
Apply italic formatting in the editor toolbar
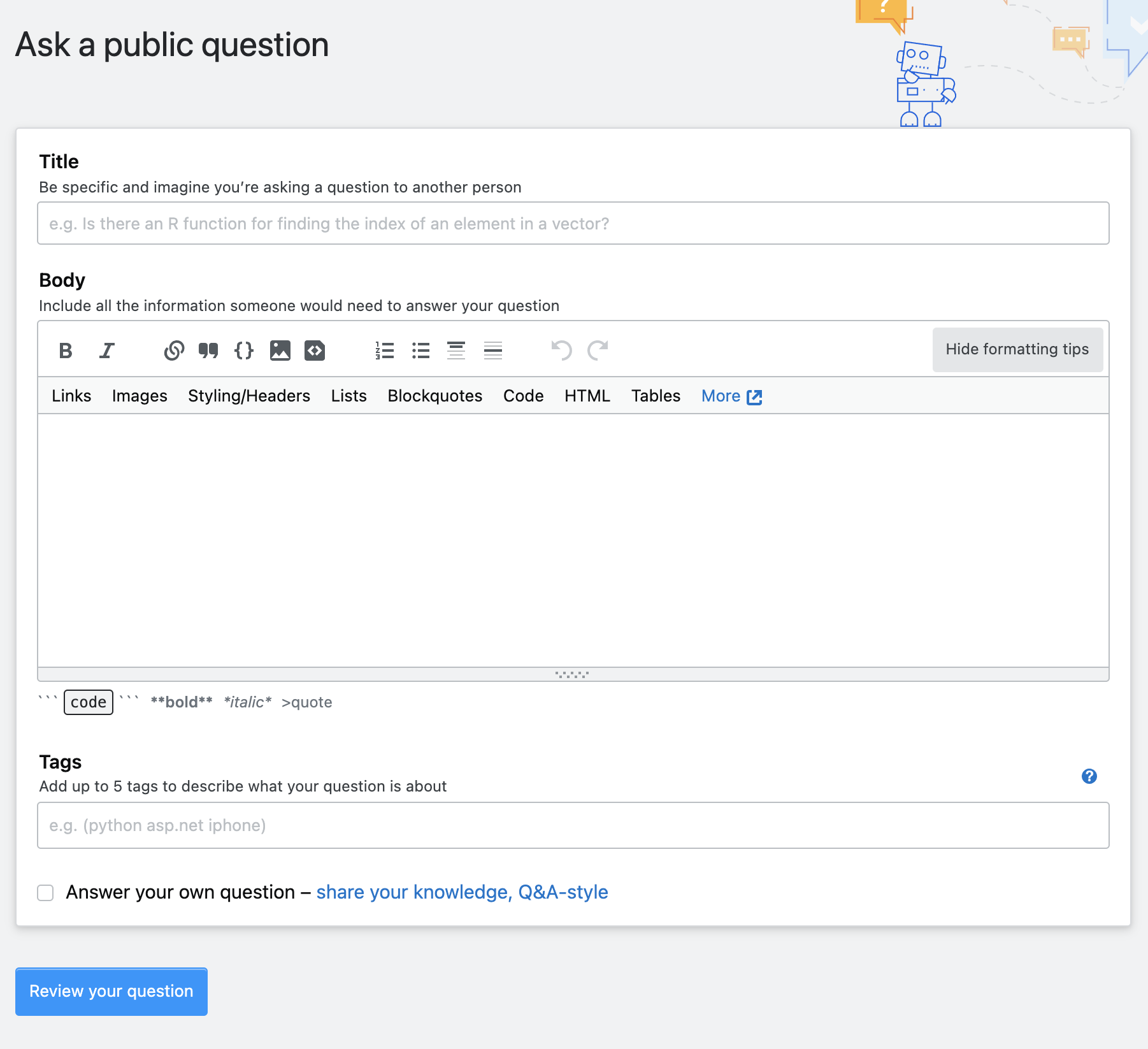click(106, 351)
